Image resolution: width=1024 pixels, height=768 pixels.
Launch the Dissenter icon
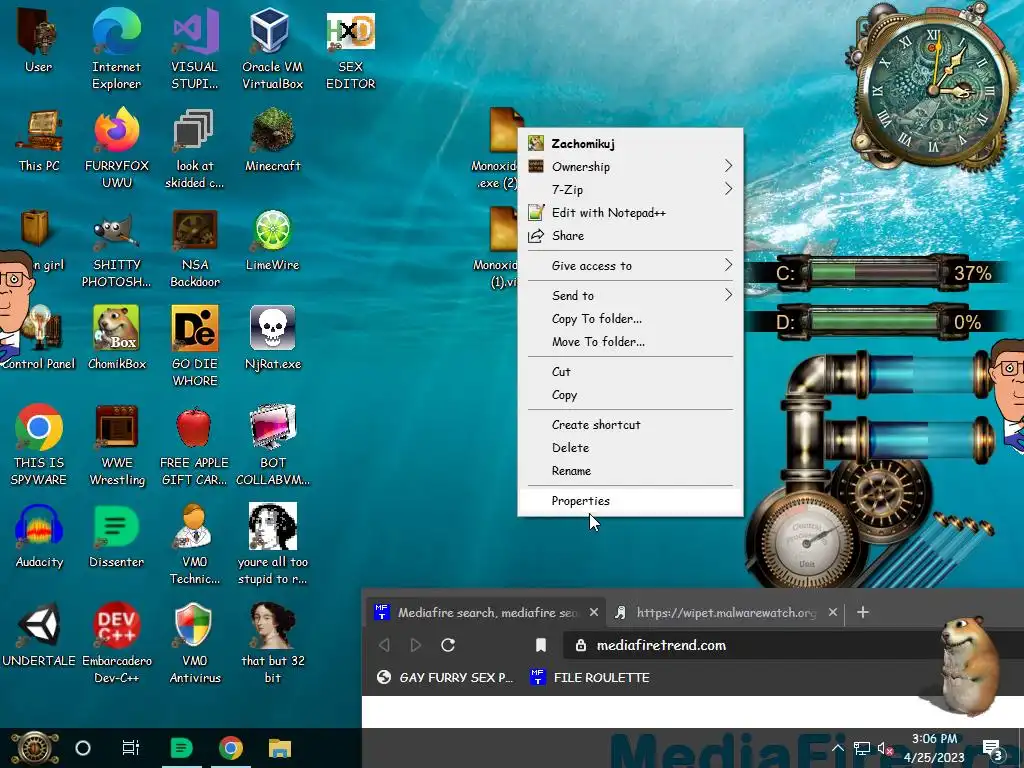[x=116, y=526]
